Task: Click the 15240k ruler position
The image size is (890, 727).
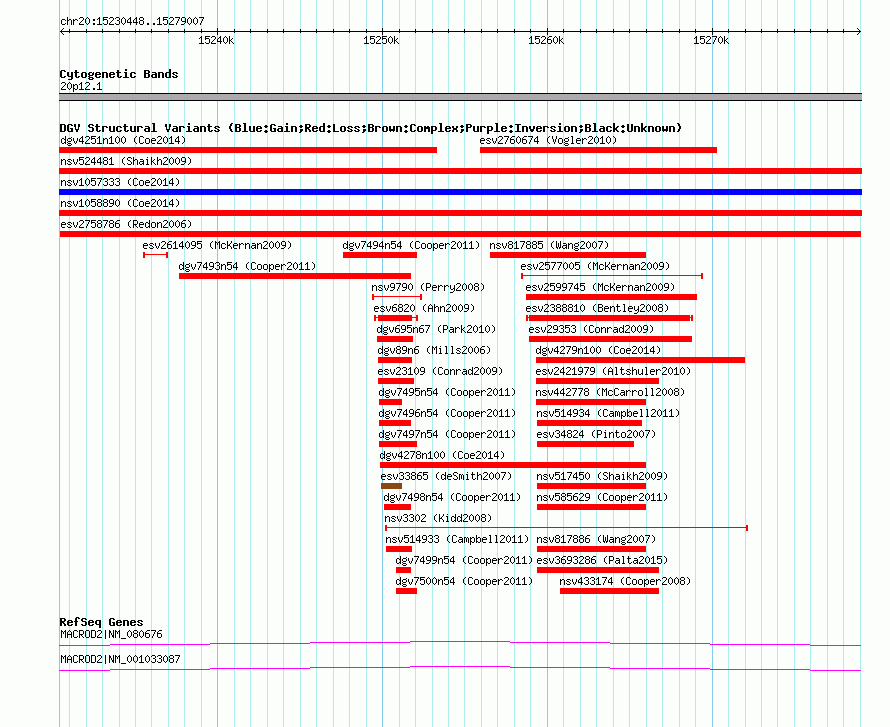Action: click(216, 40)
